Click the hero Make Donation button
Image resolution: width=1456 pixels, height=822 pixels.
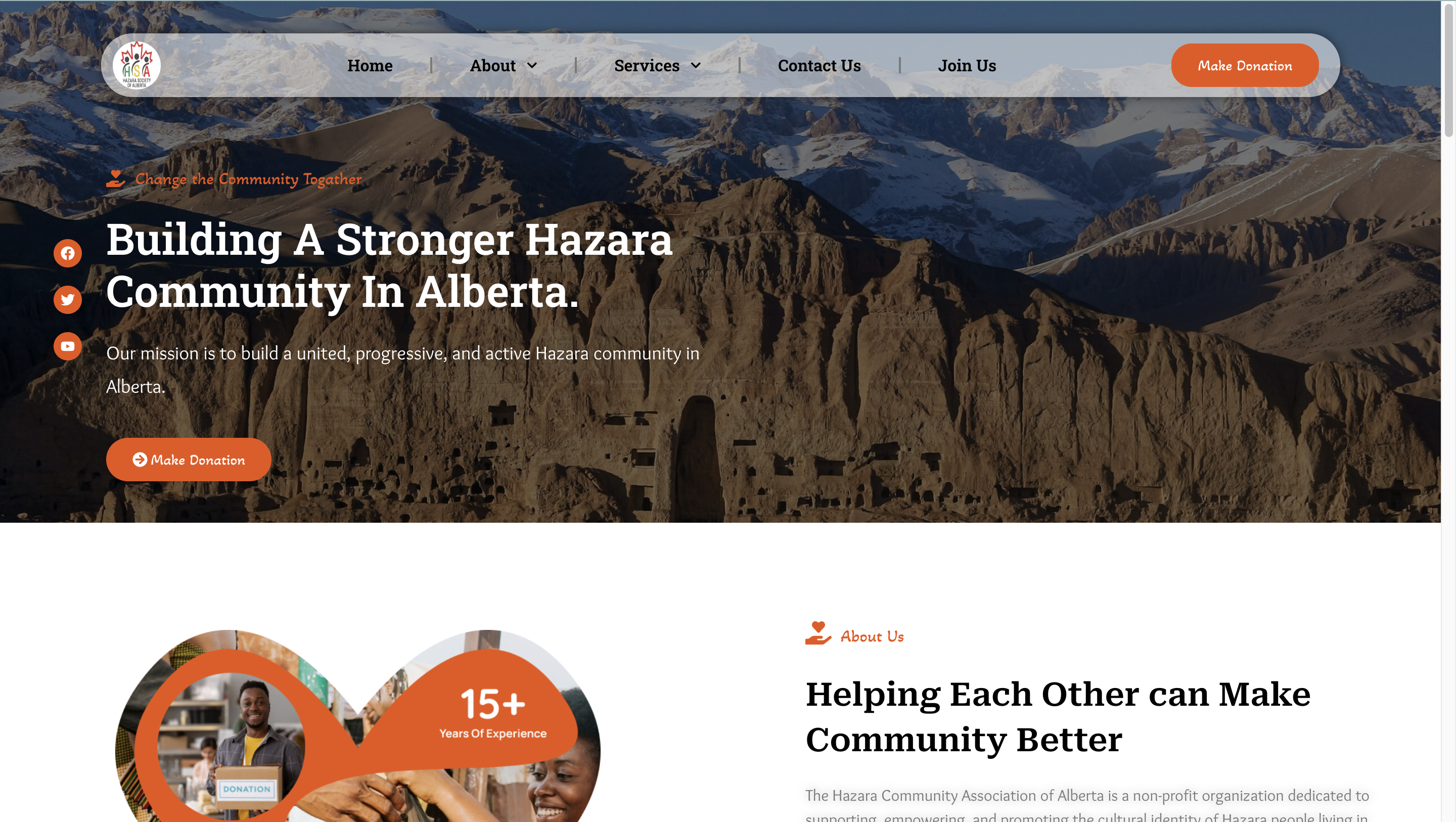(189, 460)
